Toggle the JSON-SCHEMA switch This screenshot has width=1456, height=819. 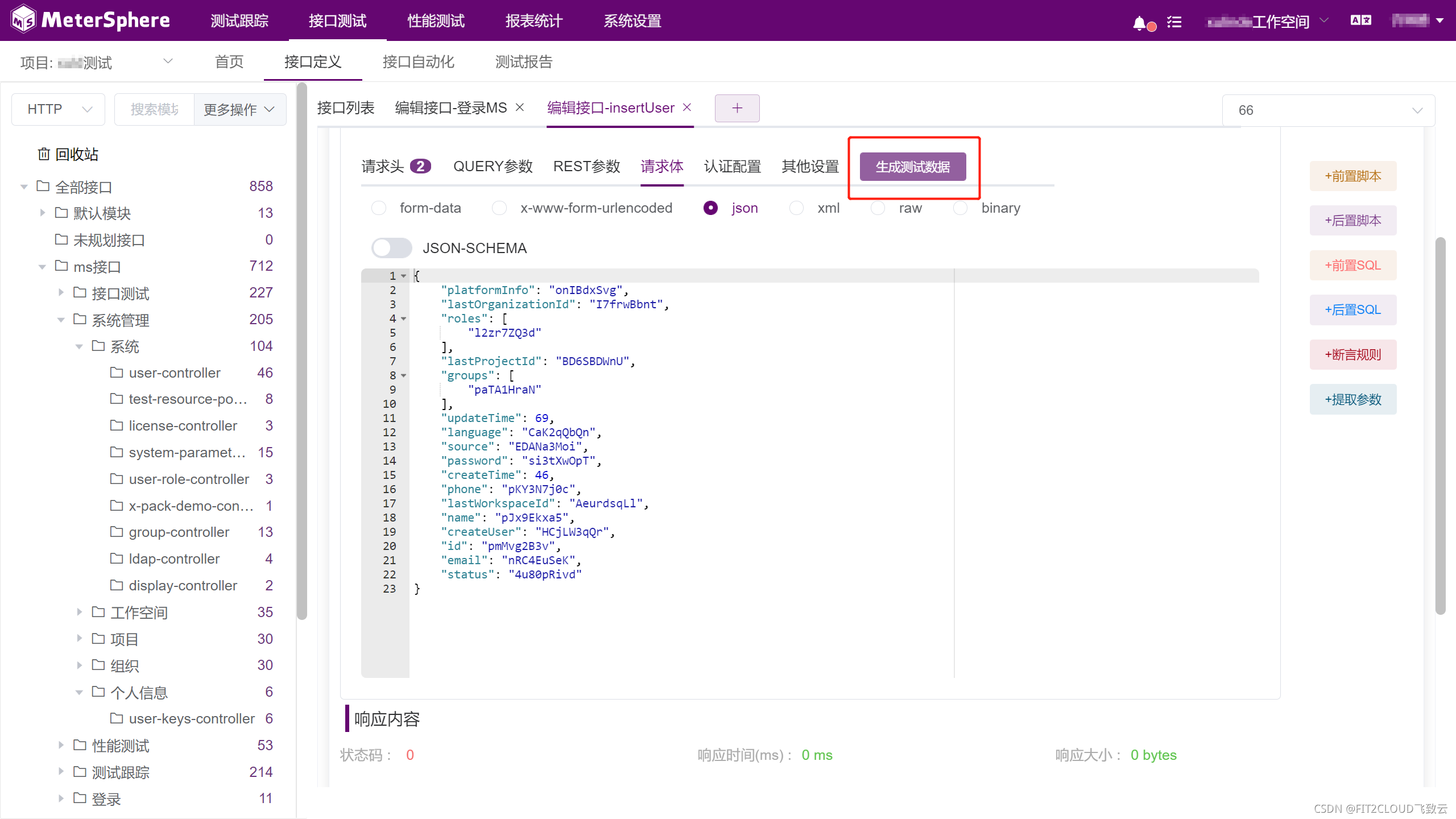[x=391, y=248]
